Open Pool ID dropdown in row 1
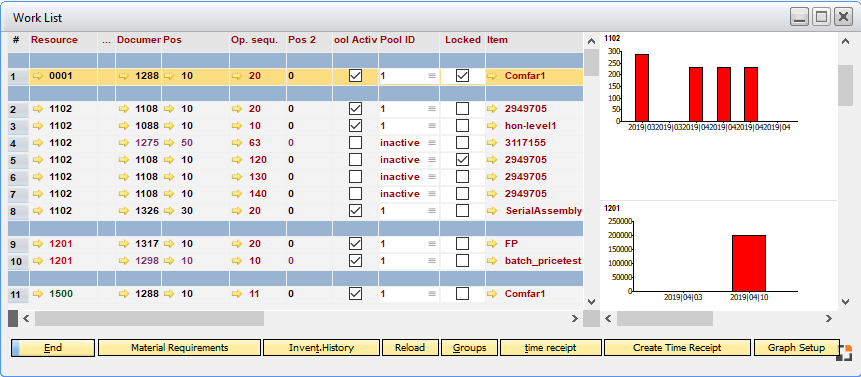The image size is (861, 377). tap(432, 76)
